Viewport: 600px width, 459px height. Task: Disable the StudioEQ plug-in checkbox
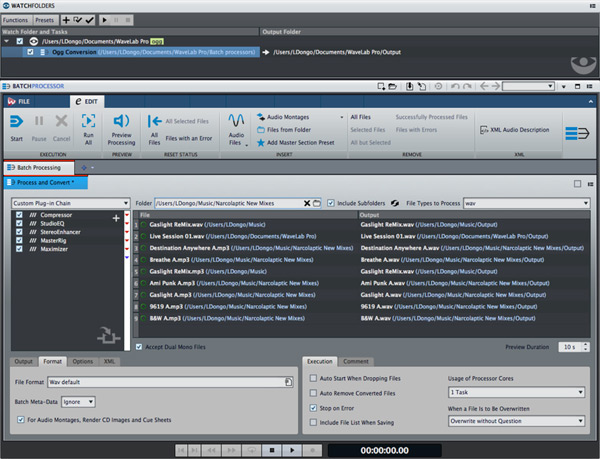pos(19,223)
